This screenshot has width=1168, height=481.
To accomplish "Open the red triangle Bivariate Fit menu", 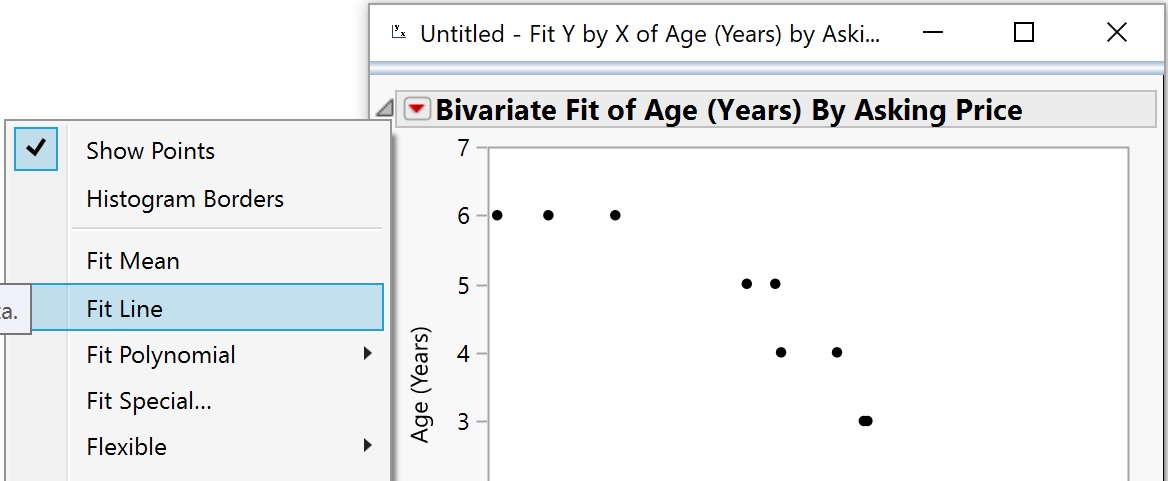I will tap(417, 109).
